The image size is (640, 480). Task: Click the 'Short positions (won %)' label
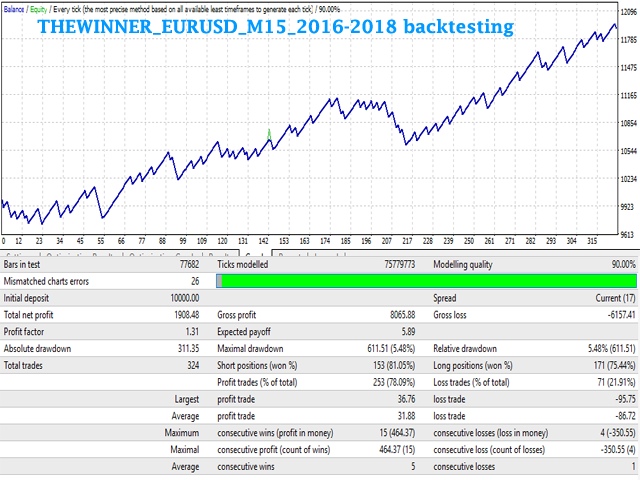257,366
